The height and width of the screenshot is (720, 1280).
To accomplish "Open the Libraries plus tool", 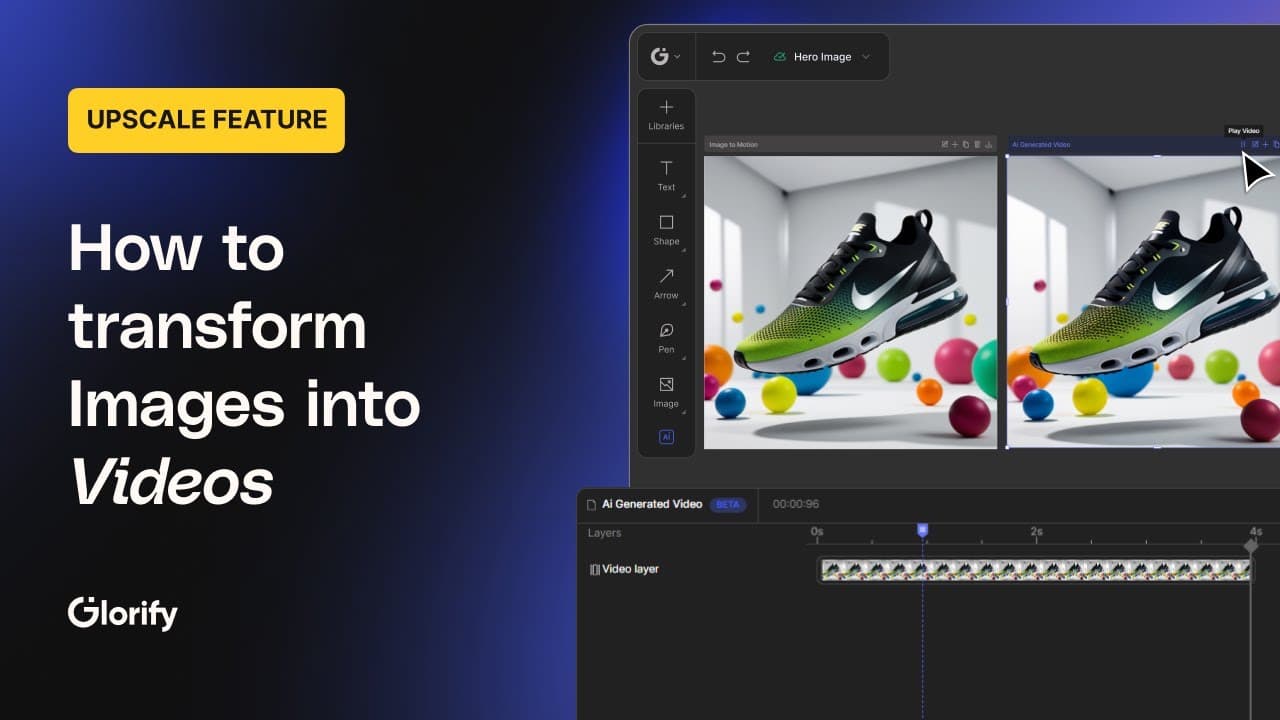I will point(666,115).
